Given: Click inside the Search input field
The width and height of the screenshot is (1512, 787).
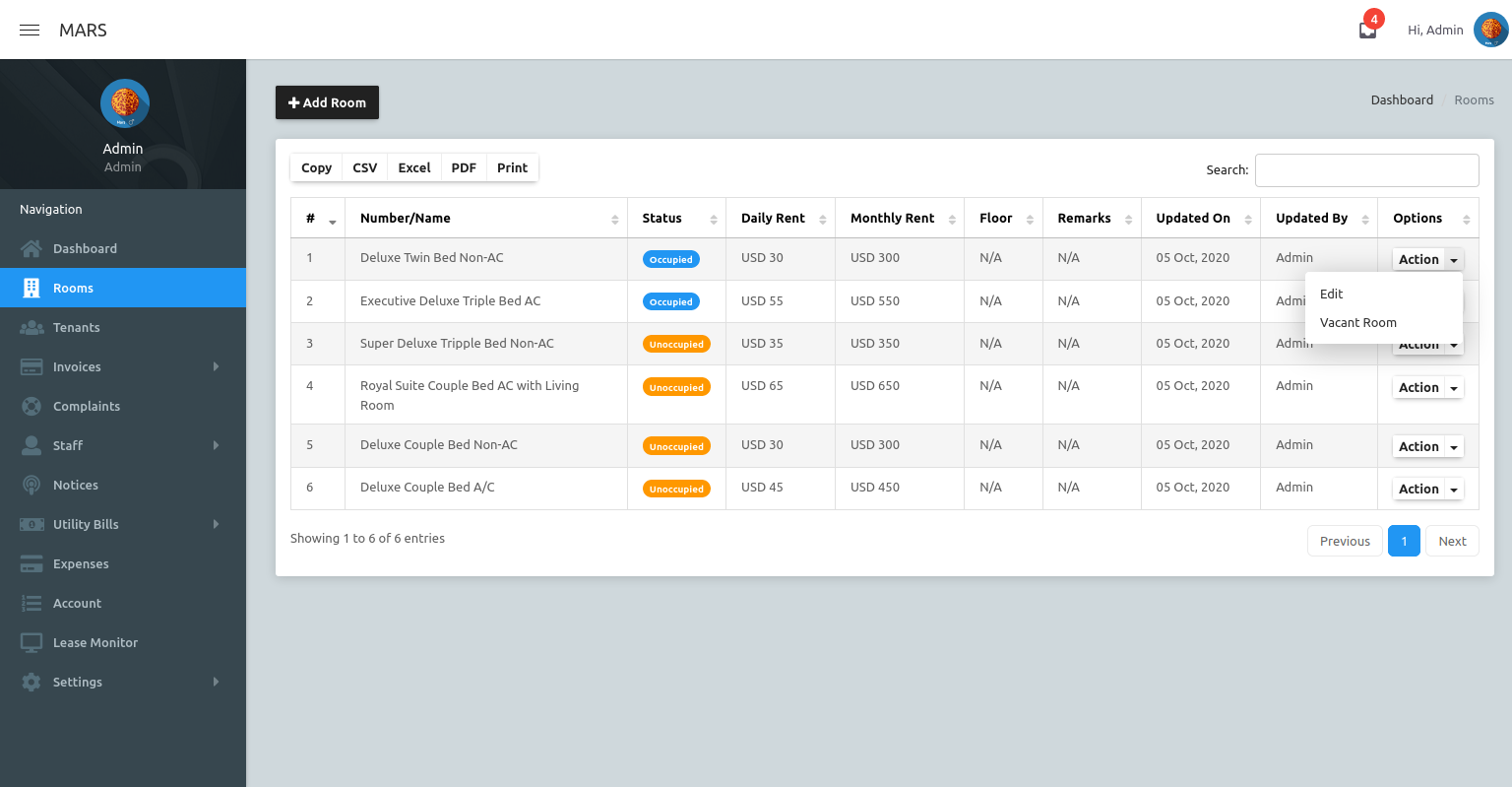Looking at the screenshot, I should tap(1366, 169).
